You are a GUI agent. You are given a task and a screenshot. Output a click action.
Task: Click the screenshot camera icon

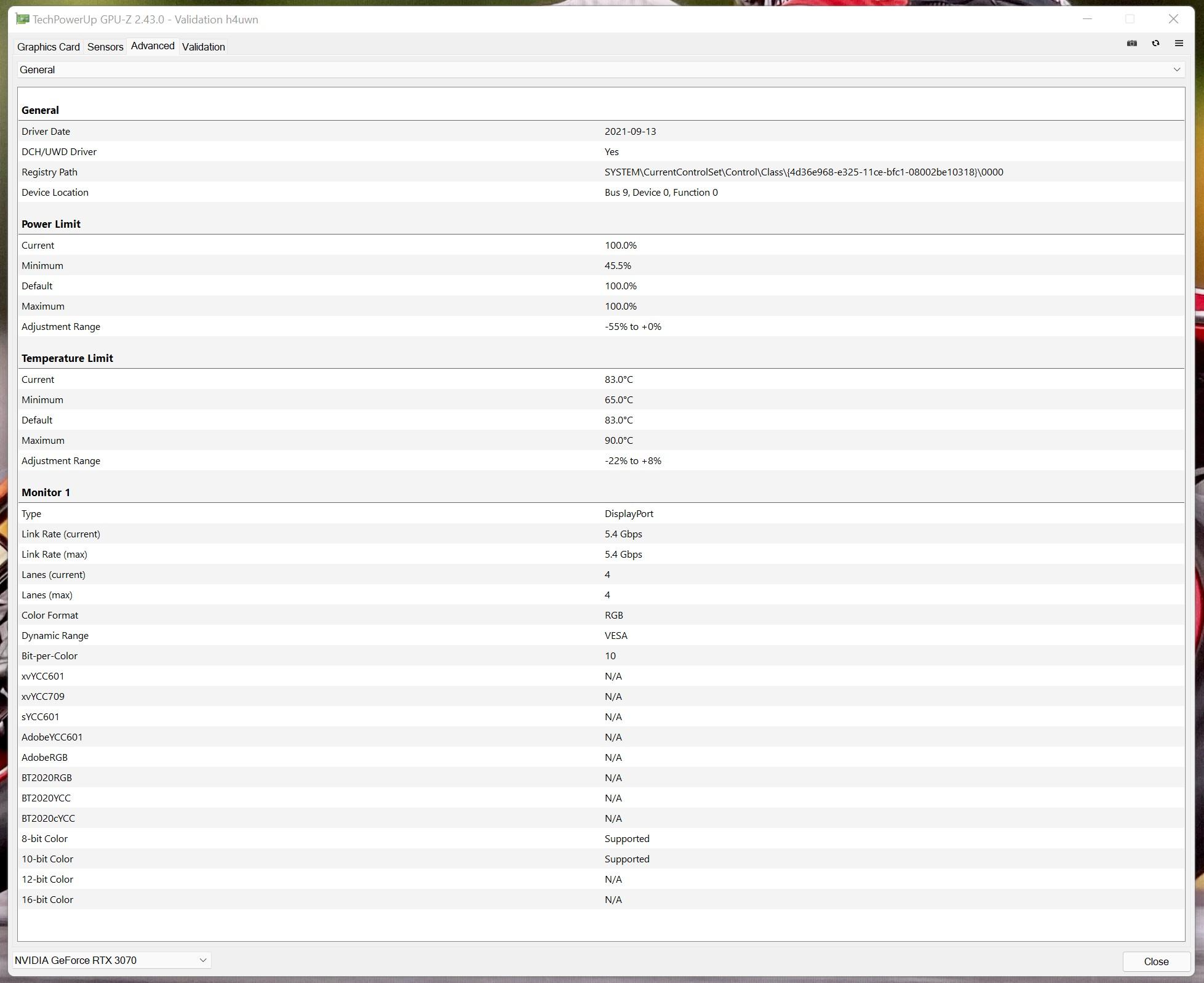tap(1131, 43)
